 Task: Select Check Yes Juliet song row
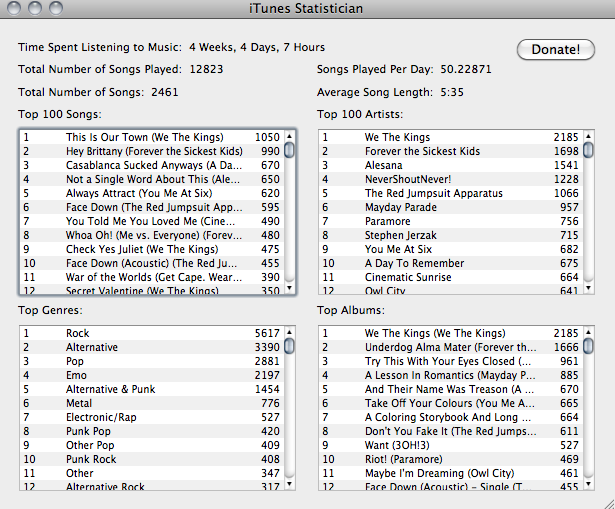click(x=152, y=249)
